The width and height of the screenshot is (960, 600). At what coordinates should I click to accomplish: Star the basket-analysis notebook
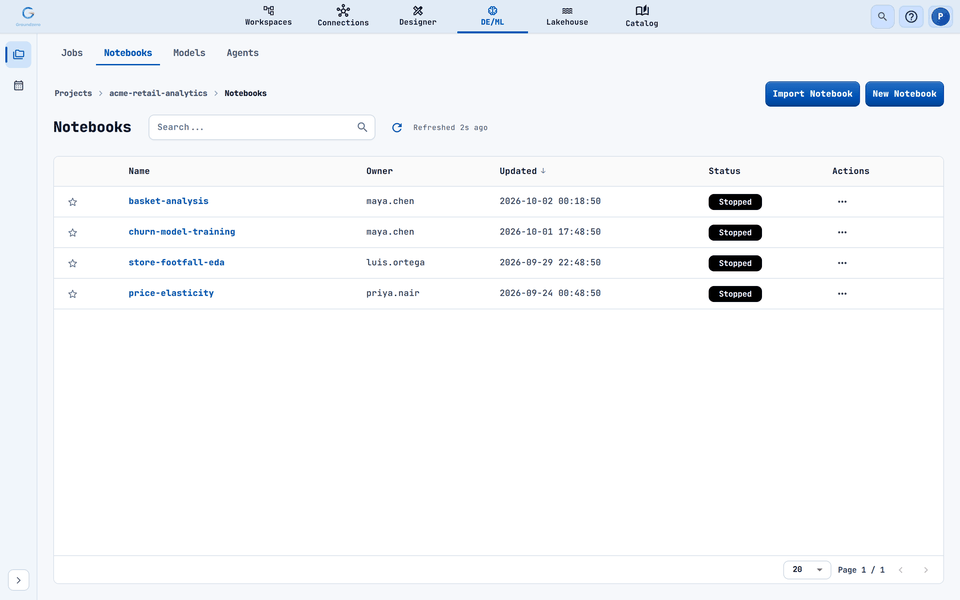(x=73, y=202)
